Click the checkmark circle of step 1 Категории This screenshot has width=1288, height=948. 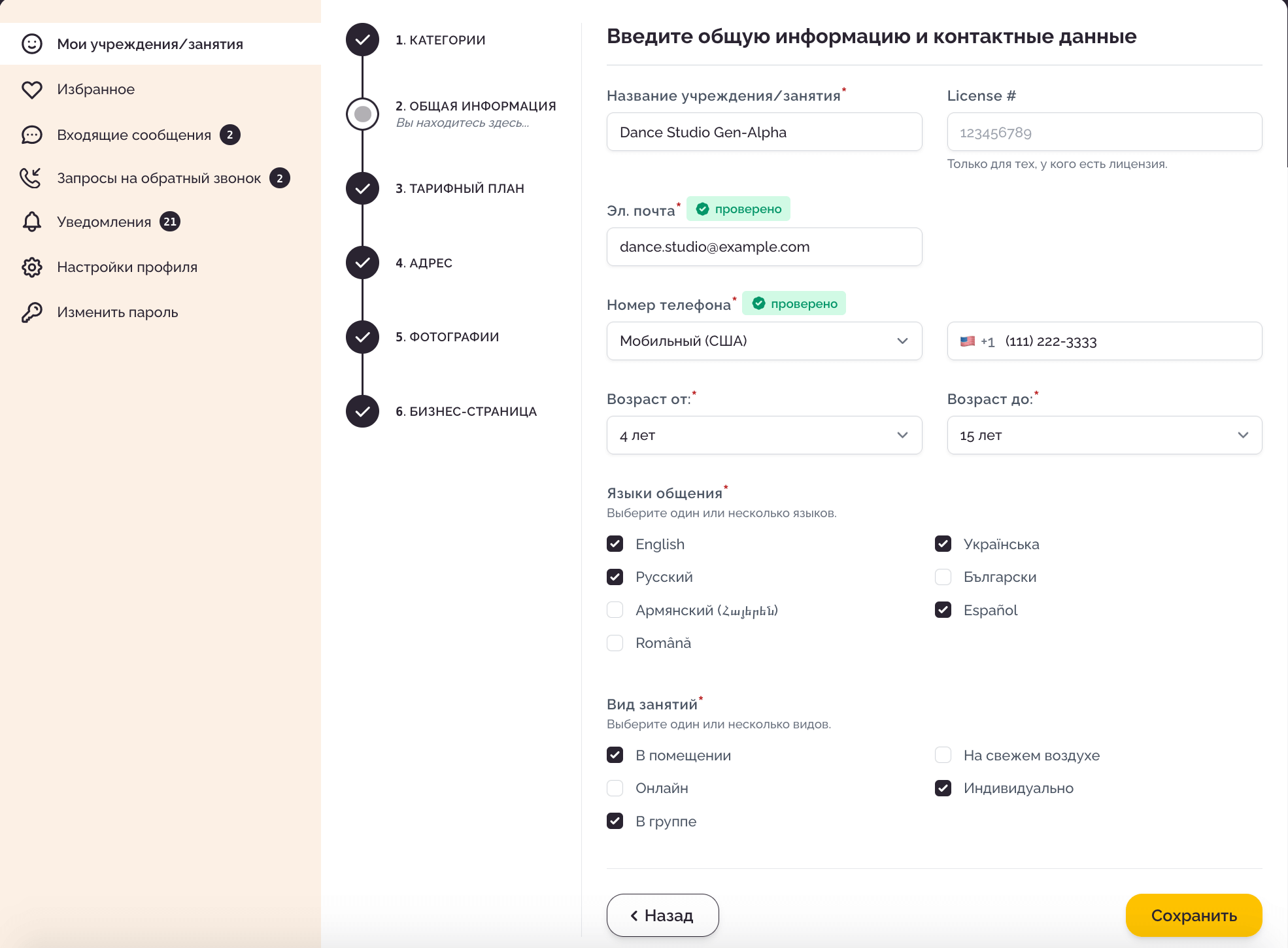362,40
